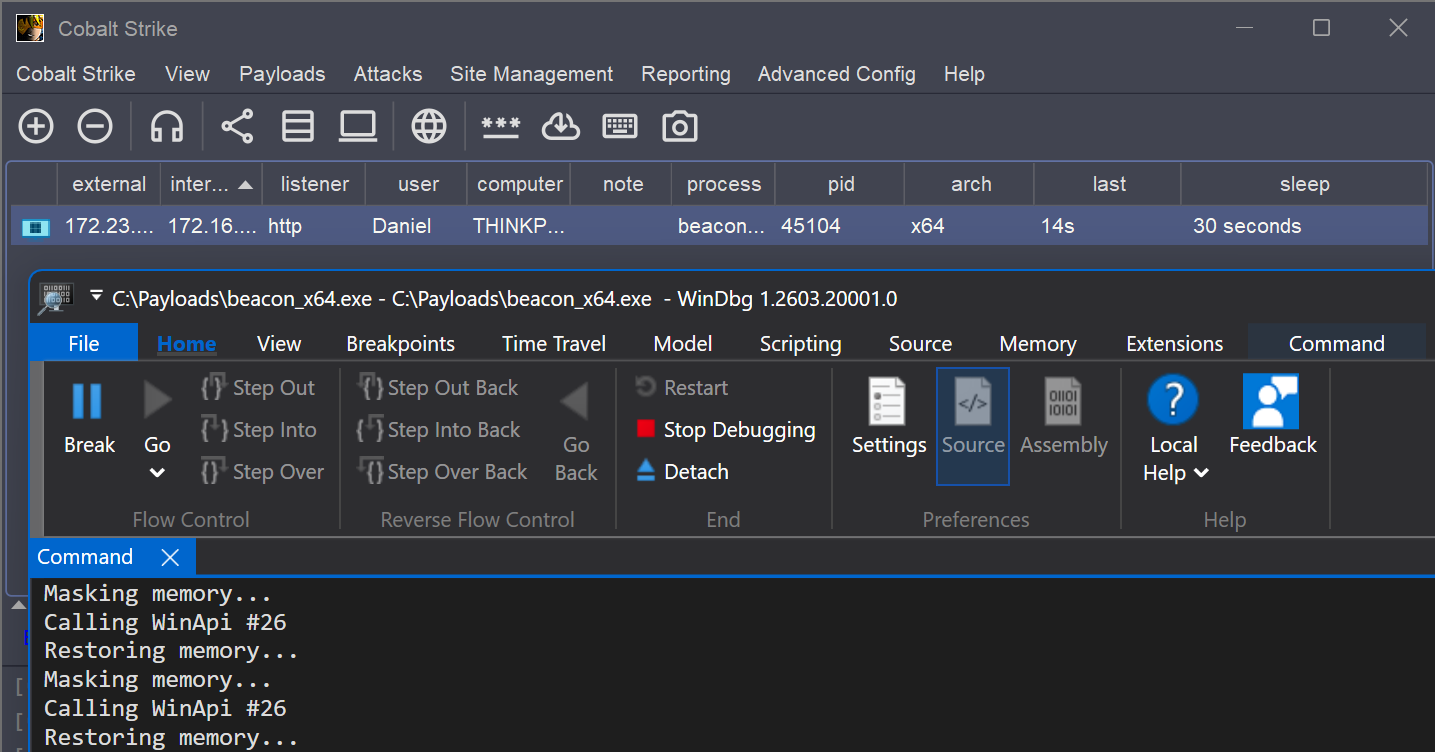Click Step Out in Flow Control
Image resolution: width=1435 pixels, height=752 pixels.
pos(258,388)
